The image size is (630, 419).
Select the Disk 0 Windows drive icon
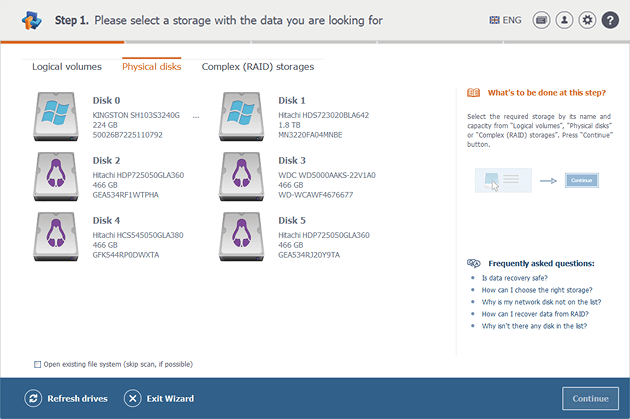click(x=56, y=117)
